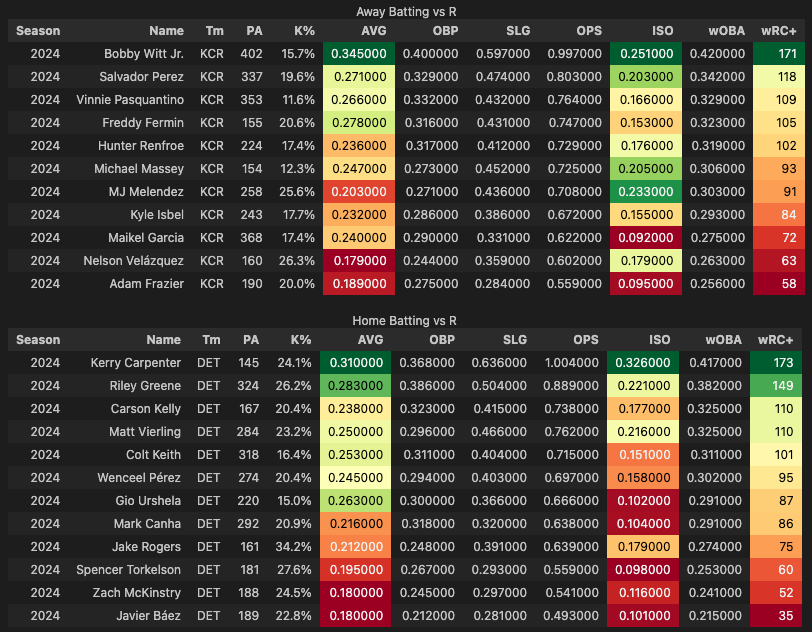Screen dimensions: 812x632
Task: Click Kerry Carpenter ISO 0.326000 cell
Action: pos(643,363)
